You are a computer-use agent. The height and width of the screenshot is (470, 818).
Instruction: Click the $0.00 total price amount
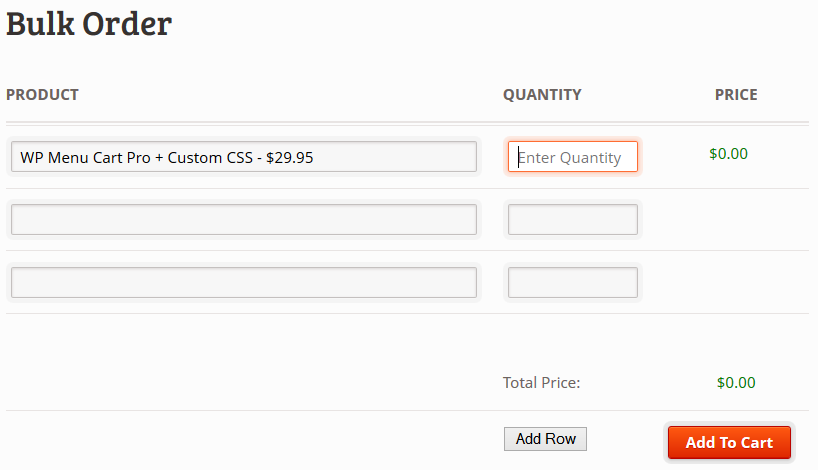[736, 382]
